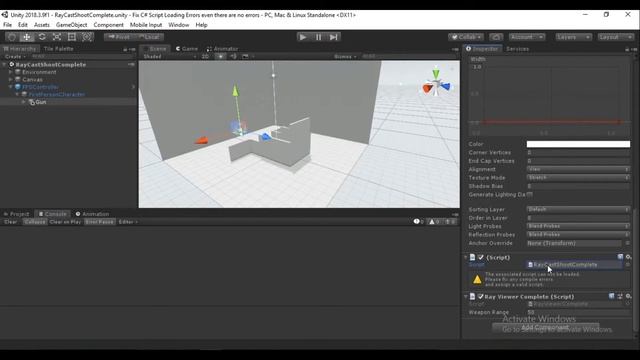
Task: Toggle Error Pause in Console
Action: (100, 222)
